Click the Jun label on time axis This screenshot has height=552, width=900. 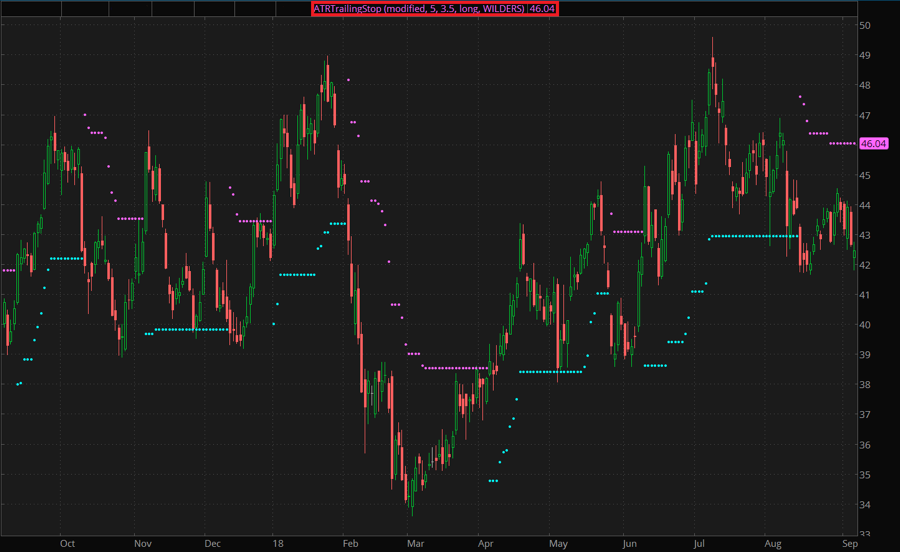(629, 543)
